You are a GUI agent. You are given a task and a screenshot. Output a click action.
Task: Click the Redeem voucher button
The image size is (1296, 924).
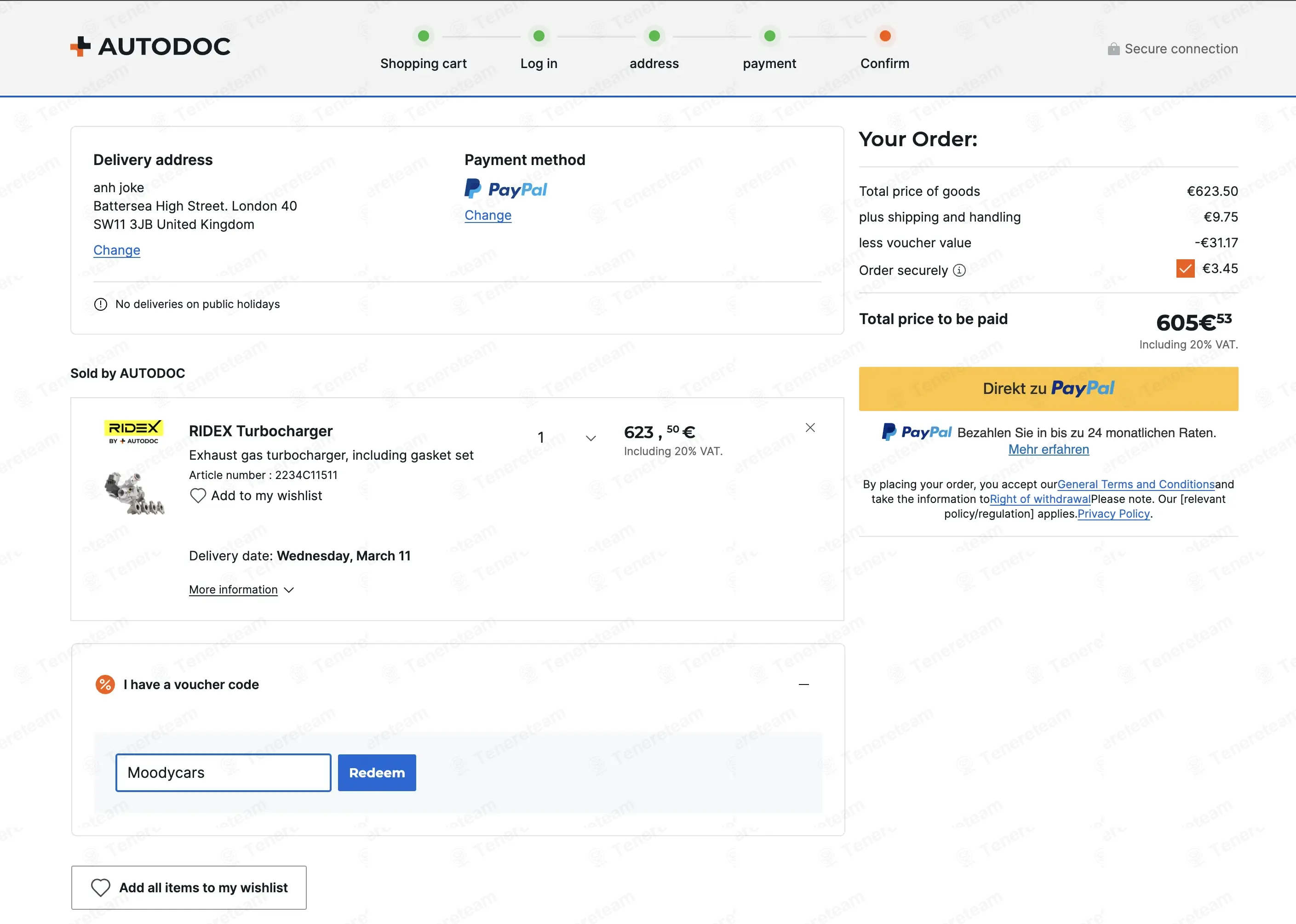(377, 773)
